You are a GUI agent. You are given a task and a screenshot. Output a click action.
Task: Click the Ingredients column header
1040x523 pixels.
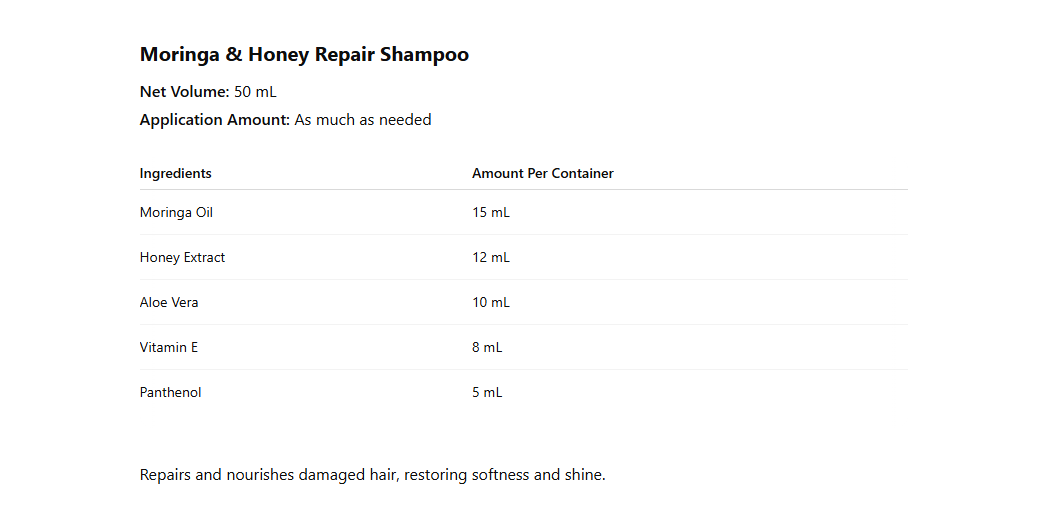coord(176,173)
